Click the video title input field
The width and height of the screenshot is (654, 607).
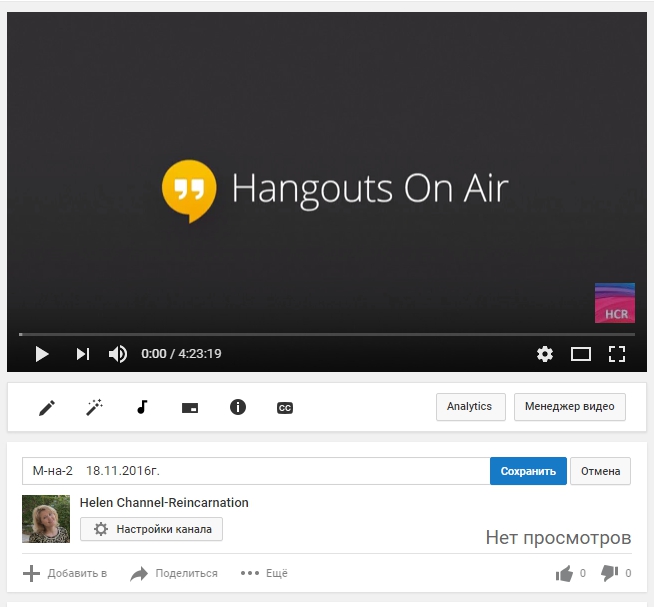pos(255,471)
